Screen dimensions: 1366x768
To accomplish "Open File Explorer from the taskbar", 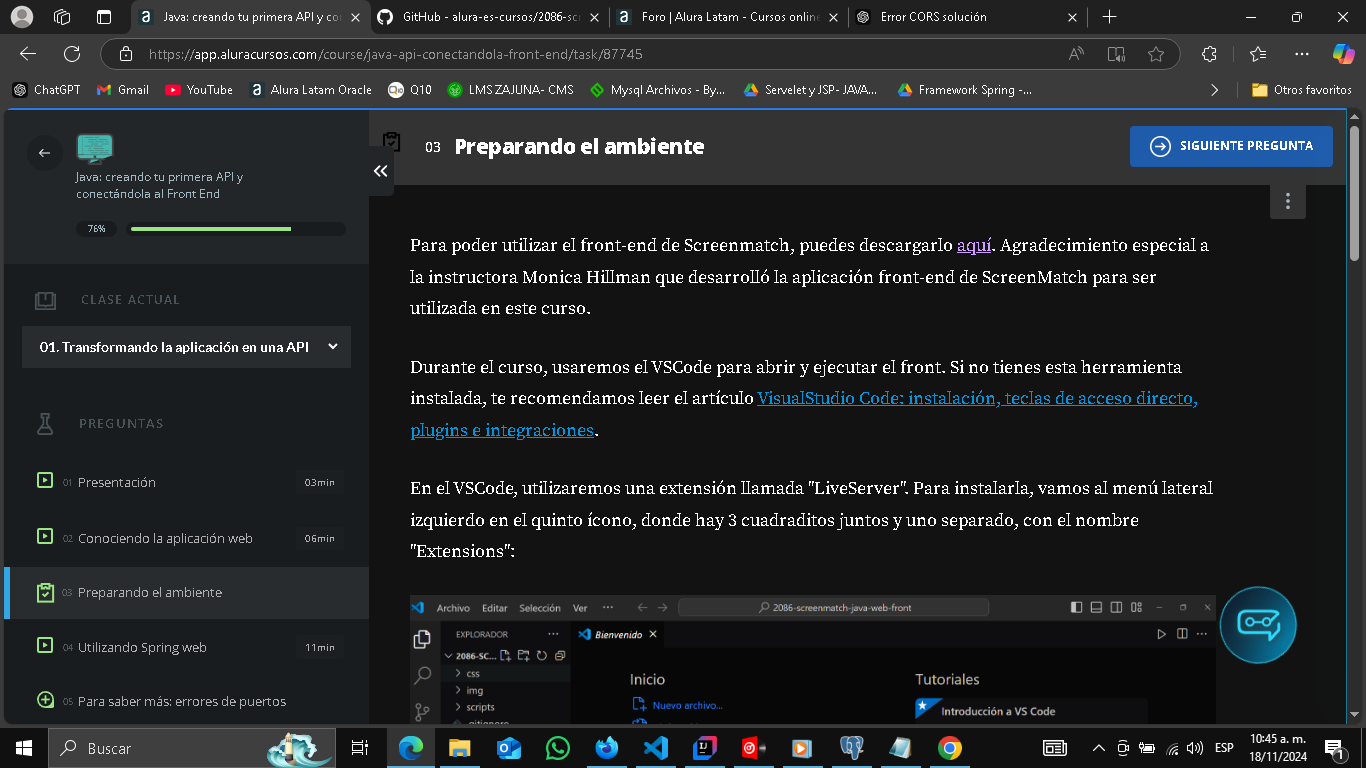I will point(460,748).
